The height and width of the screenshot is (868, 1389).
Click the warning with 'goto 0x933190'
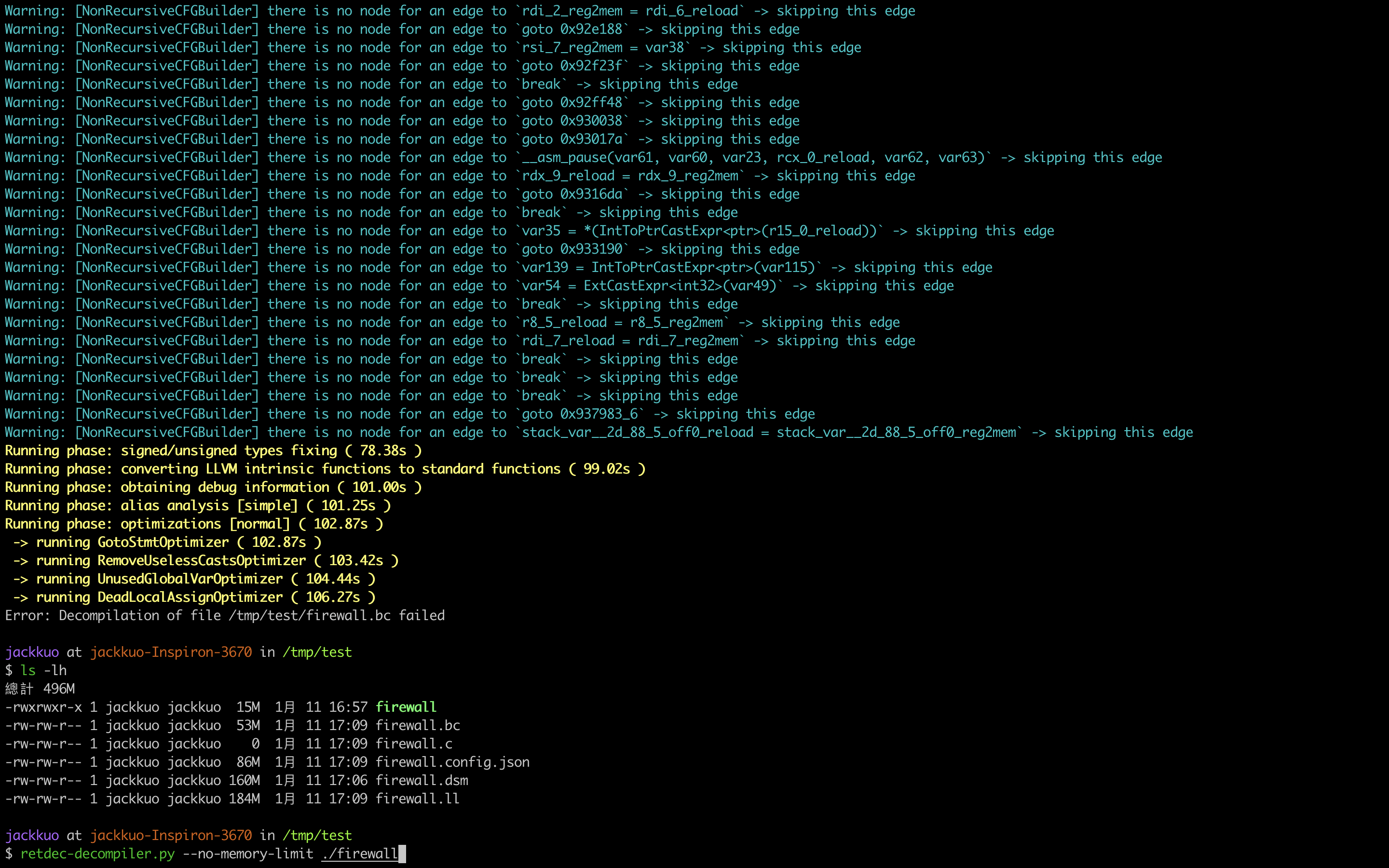pos(402,249)
